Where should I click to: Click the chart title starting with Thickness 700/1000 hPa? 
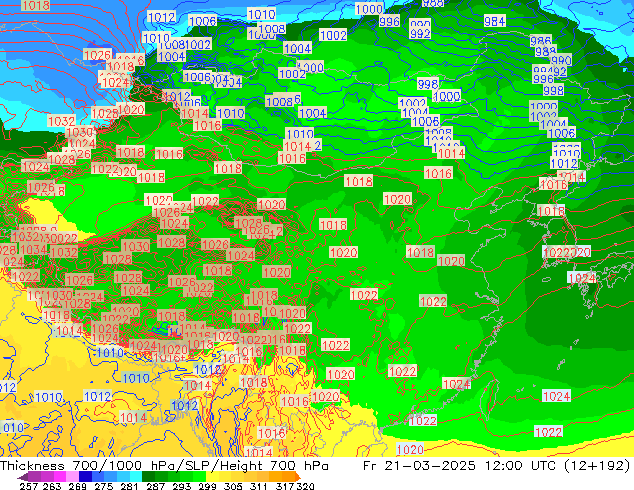pyautogui.click(x=164, y=465)
